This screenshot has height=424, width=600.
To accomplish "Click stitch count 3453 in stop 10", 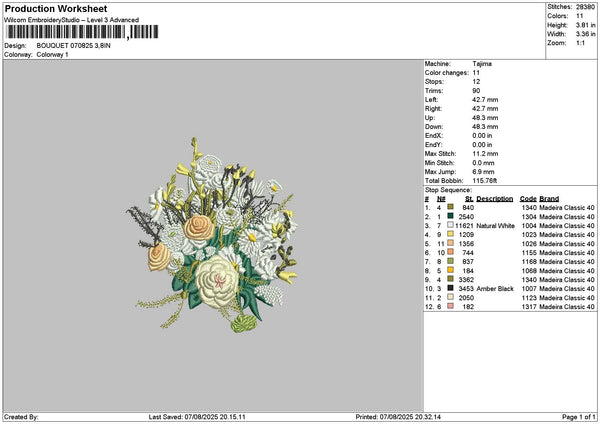I will pos(466,289).
